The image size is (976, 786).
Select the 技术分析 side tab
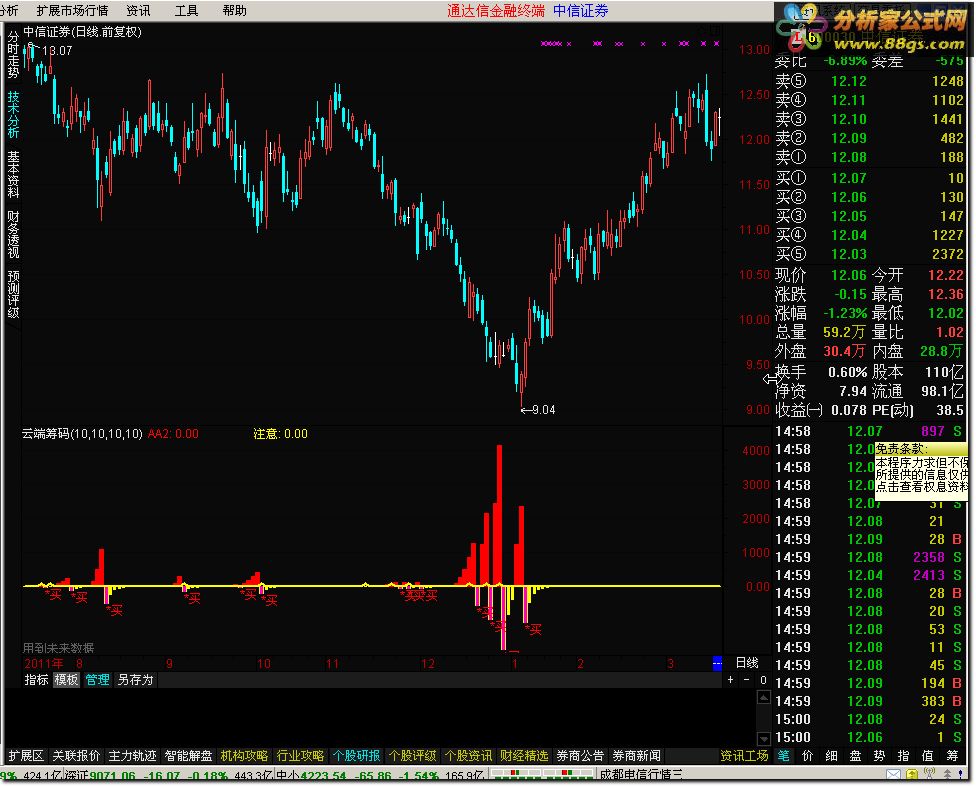pyautogui.click(x=13, y=115)
